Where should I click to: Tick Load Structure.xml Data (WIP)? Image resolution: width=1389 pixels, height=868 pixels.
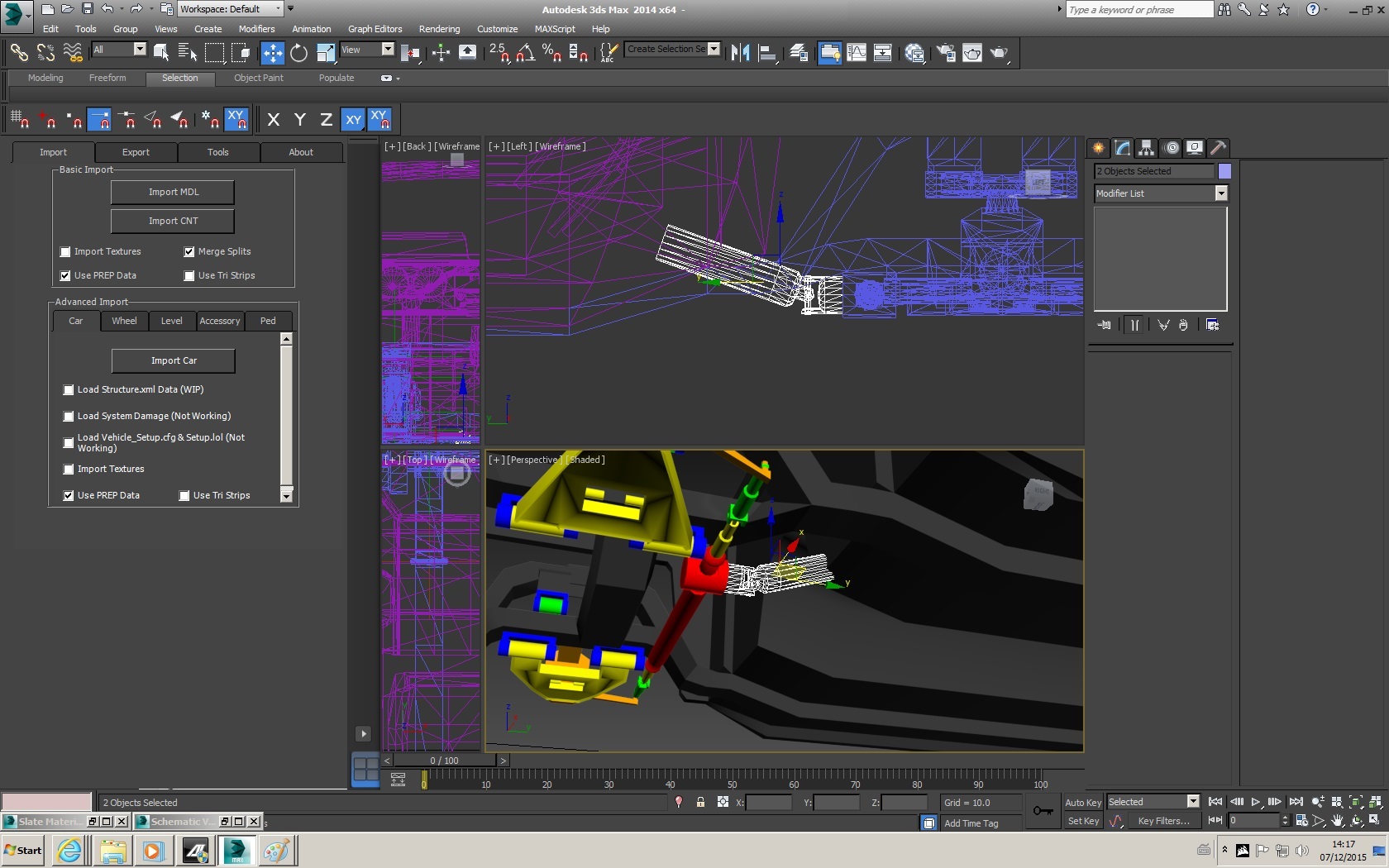(x=69, y=390)
